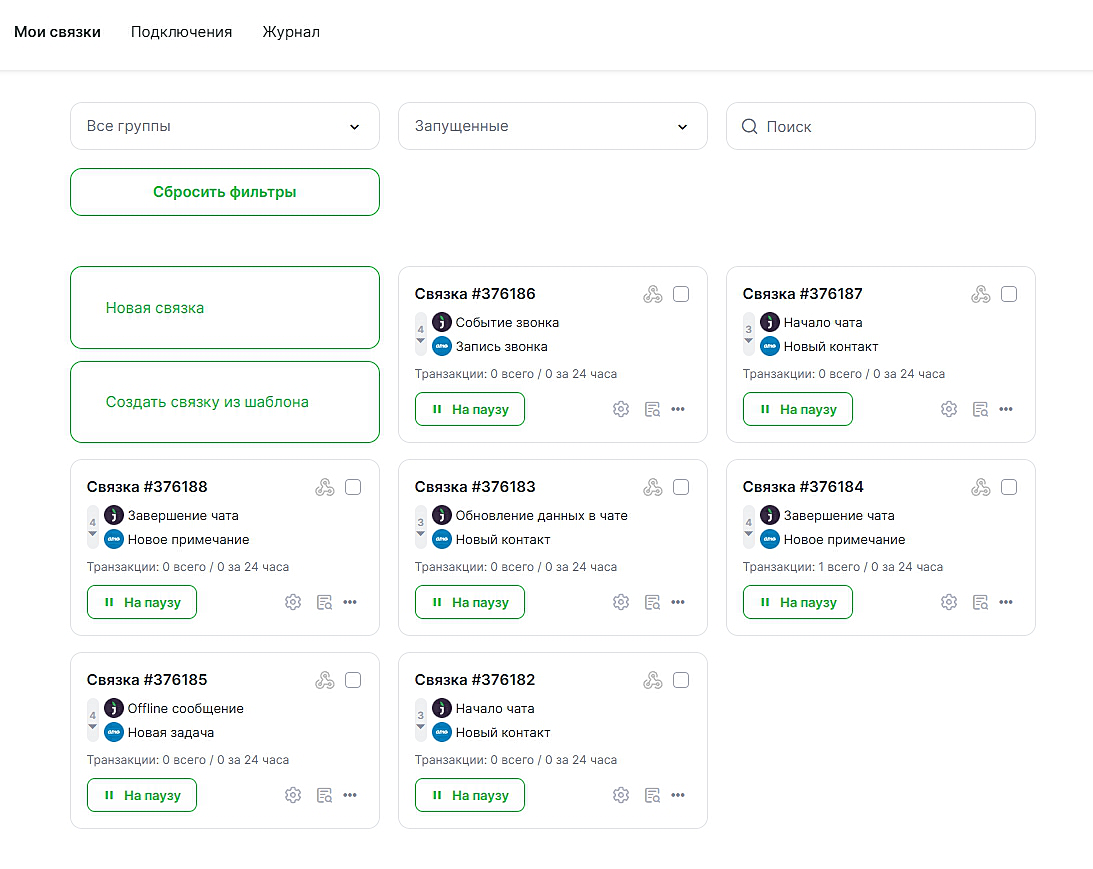Open log icon for Связка #376185

pos(324,795)
